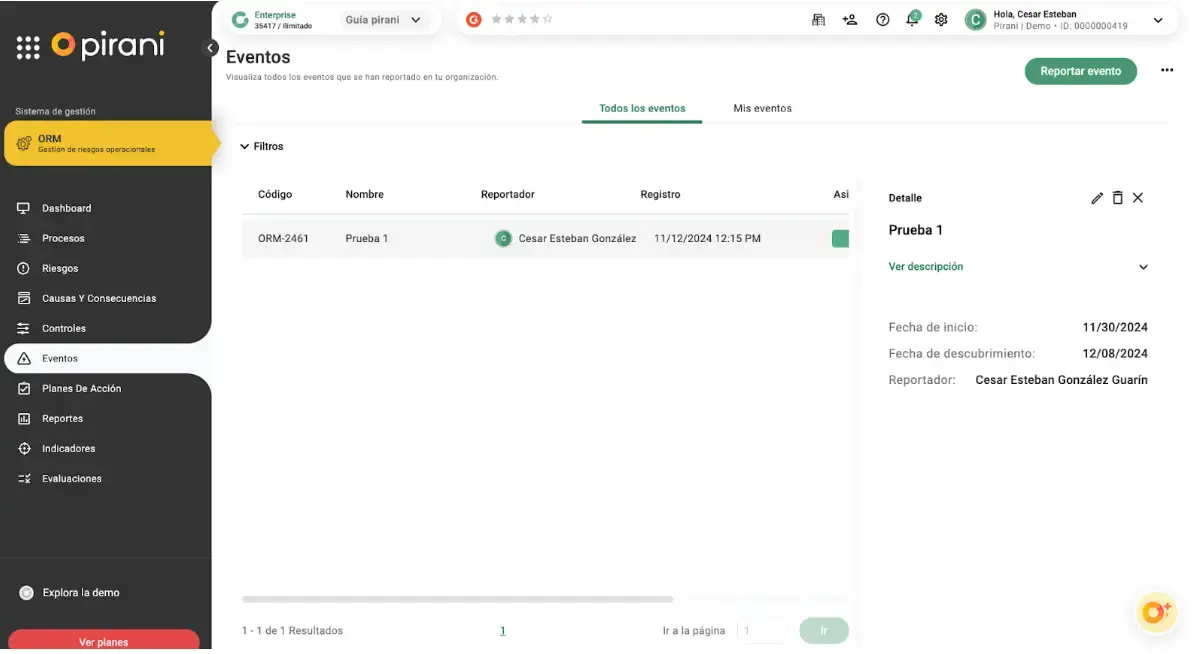Open the apps grid icon
The height and width of the screenshot is (654, 1193).
point(28,47)
